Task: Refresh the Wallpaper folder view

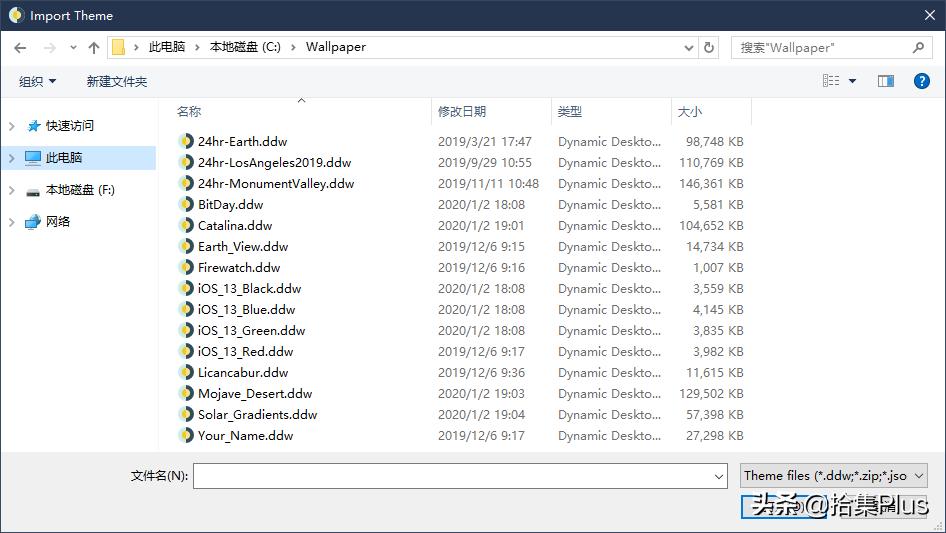Action: tap(710, 47)
